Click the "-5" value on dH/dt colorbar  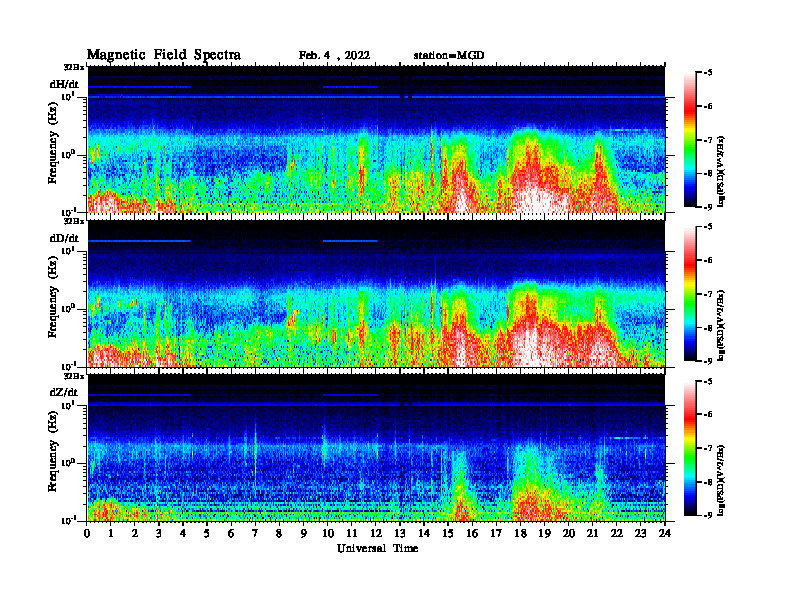point(708,73)
